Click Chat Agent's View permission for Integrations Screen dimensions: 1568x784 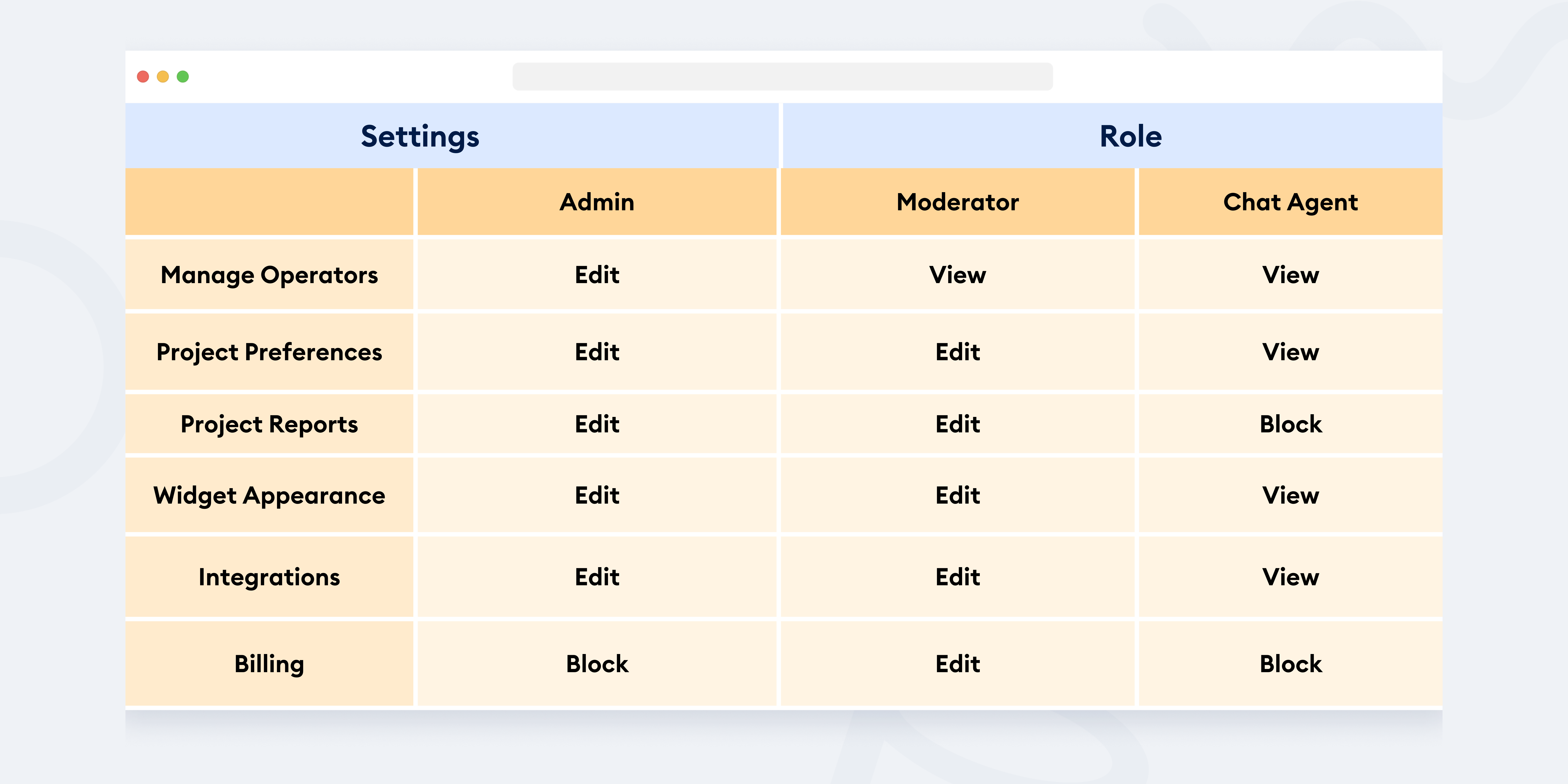pos(1290,577)
